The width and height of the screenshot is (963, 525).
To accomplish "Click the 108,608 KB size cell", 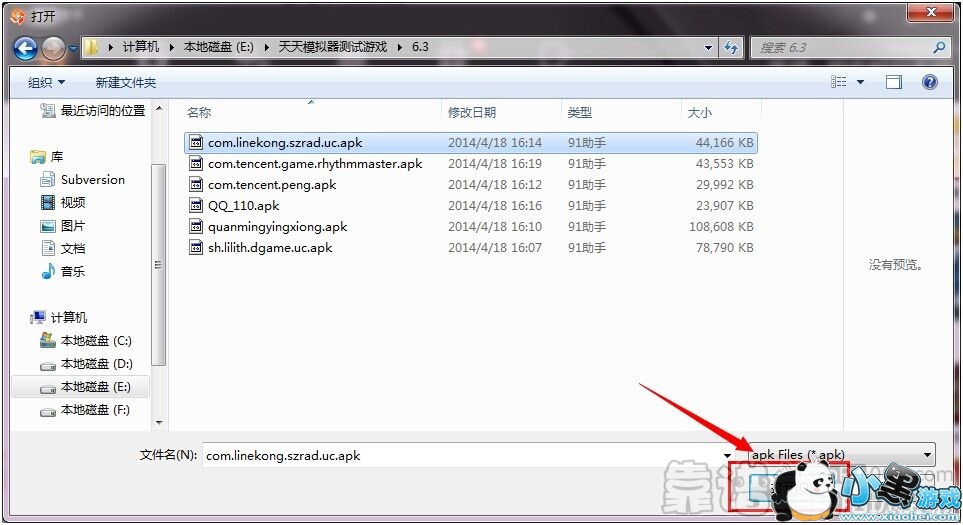I will 721,226.
